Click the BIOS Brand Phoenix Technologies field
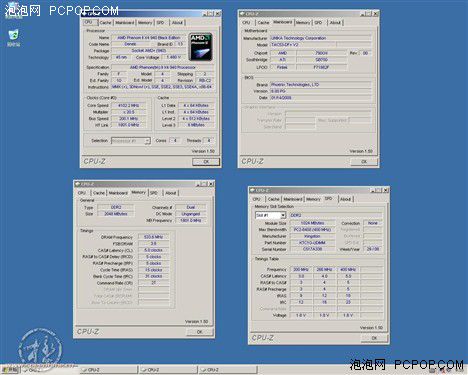This screenshot has height=375, width=468. pyautogui.click(x=320, y=85)
